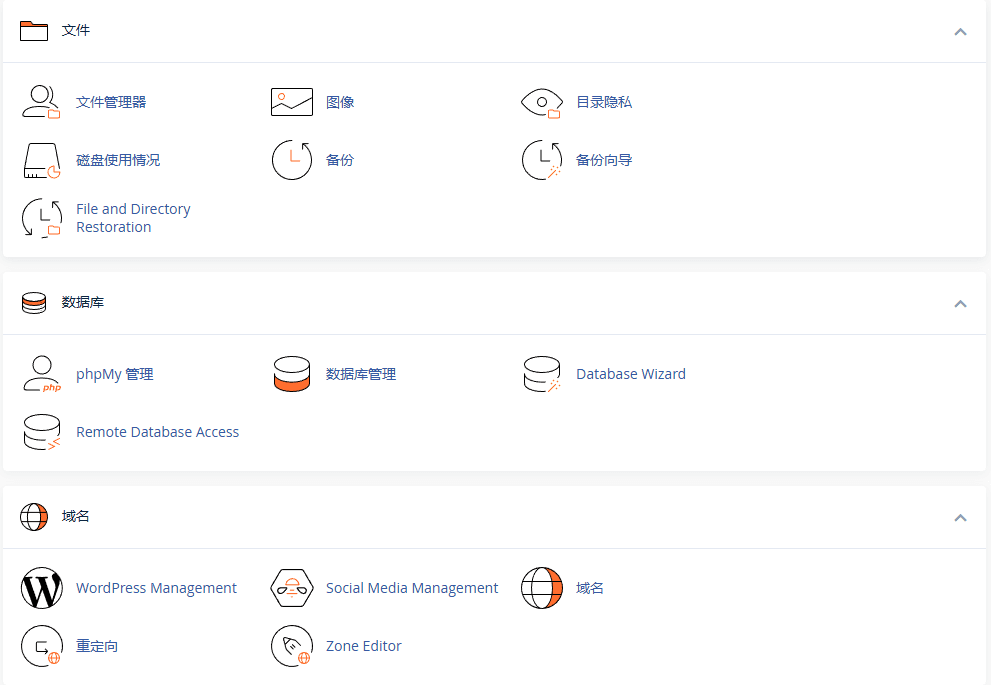The height and width of the screenshot is (685, 991).
Task: Open the 图像 images icon
Action: pyautogui.click(x=292, y=102)
